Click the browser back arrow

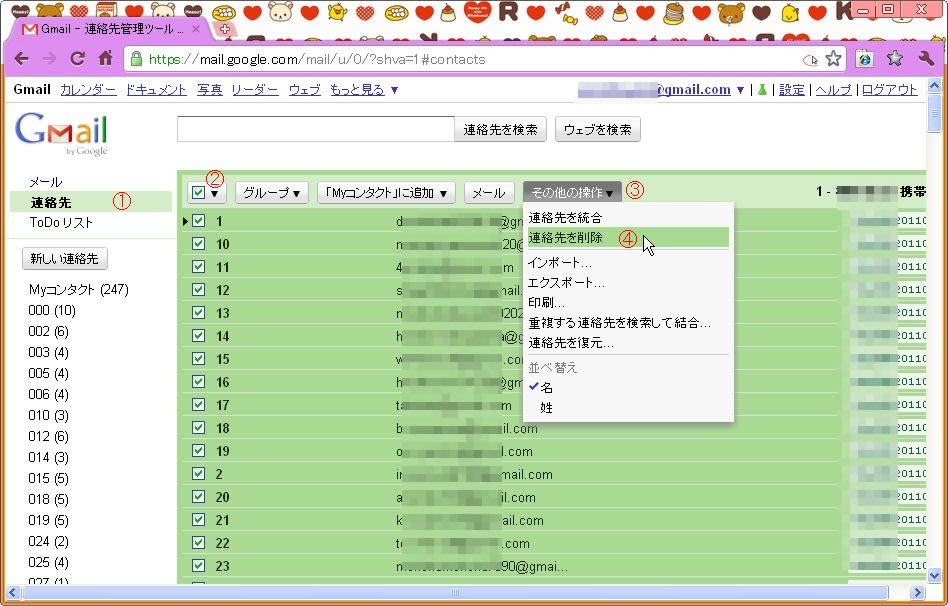(21, 59)
